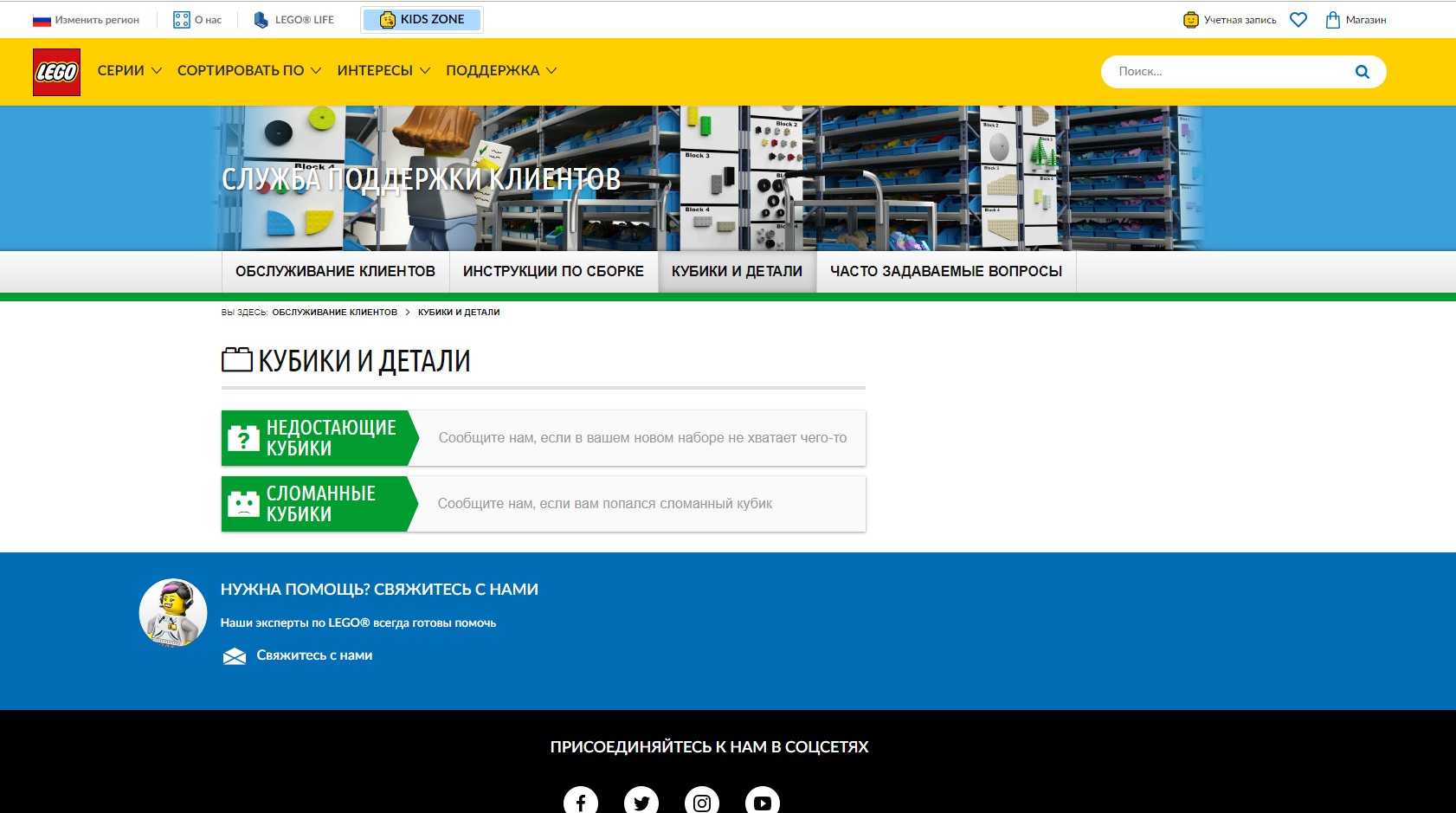Click the broken bricks description text
This screenshot has height=813, width=1456.
tap(605, 504)
